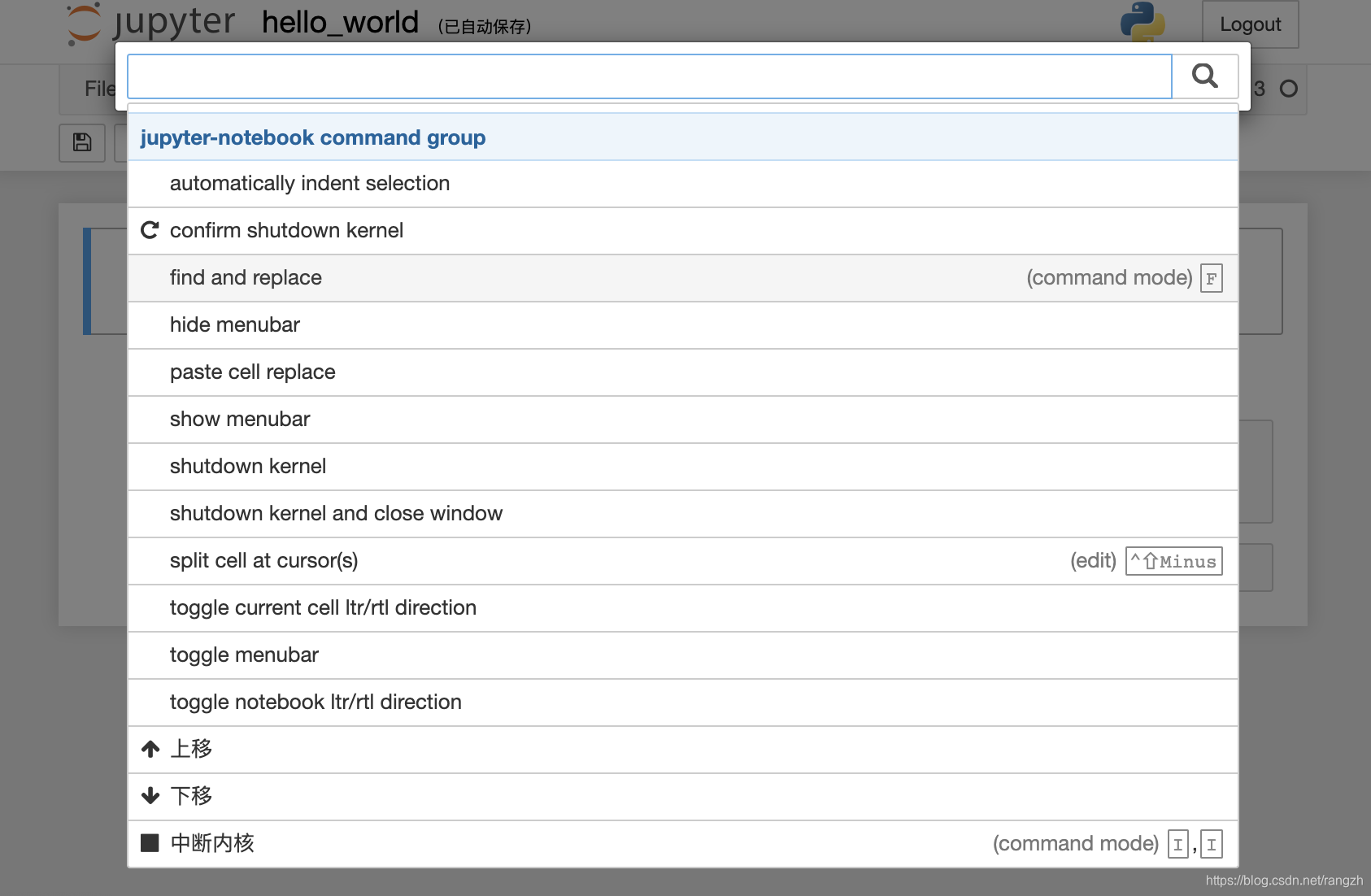The image size is (1371, 896).
Task: Select 'split cell at cursor(s)' command
Action: click(x=683, y=561)
